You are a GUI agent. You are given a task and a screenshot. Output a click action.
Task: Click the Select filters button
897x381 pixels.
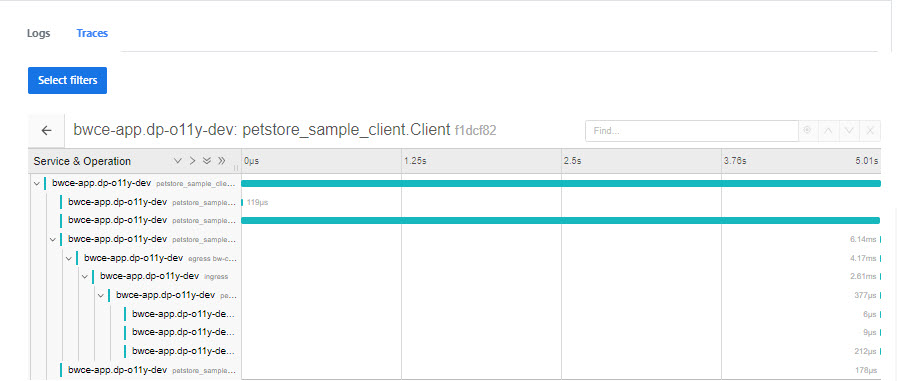pyautogui.click(x=68, y=80)
